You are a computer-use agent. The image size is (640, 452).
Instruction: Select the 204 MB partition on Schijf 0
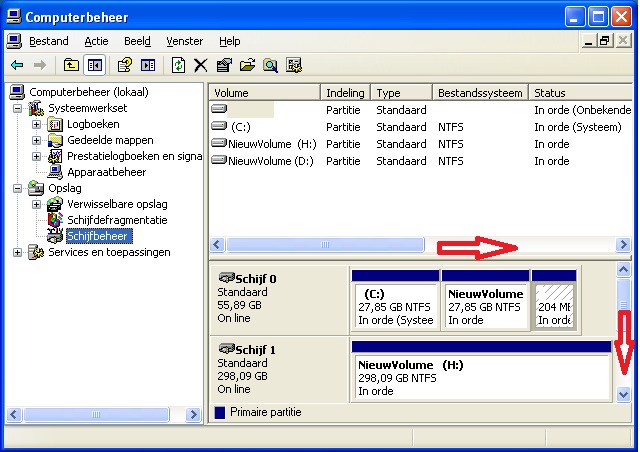tap(554, 300)
